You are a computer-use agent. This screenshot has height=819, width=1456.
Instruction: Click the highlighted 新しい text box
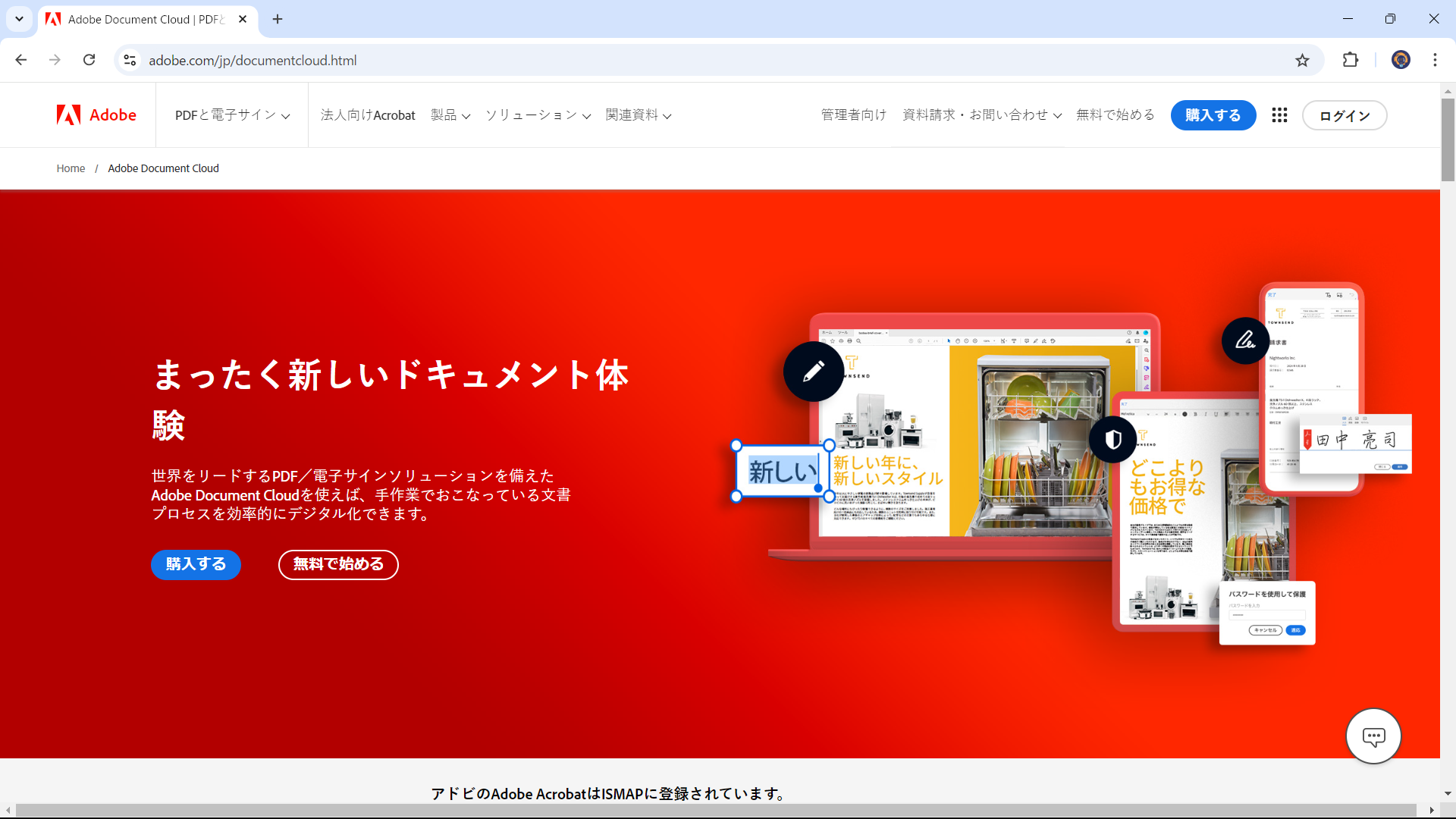coord(783,471)
